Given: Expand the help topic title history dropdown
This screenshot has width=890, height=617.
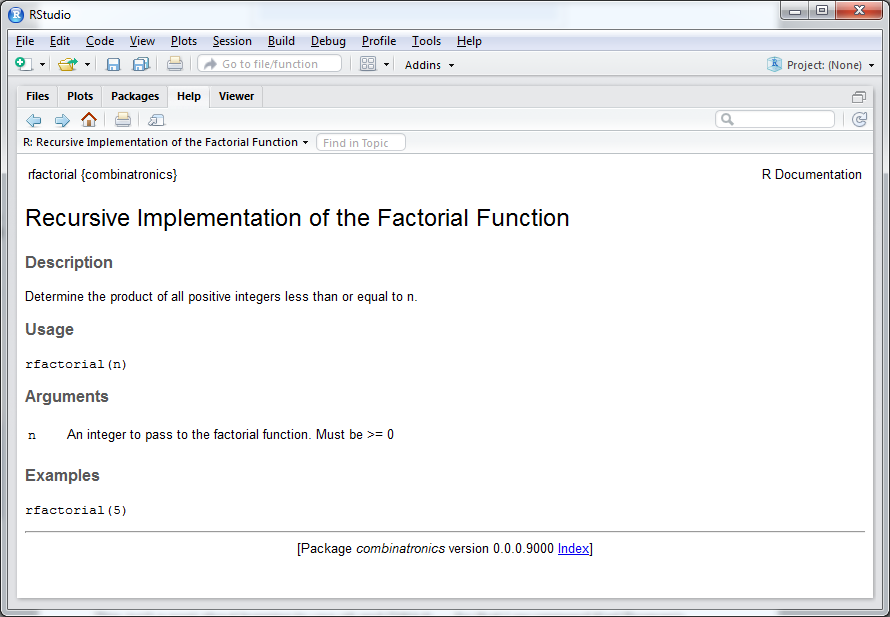Looking at the screenshot, I should pyautogui.click(x=305, y=143).
